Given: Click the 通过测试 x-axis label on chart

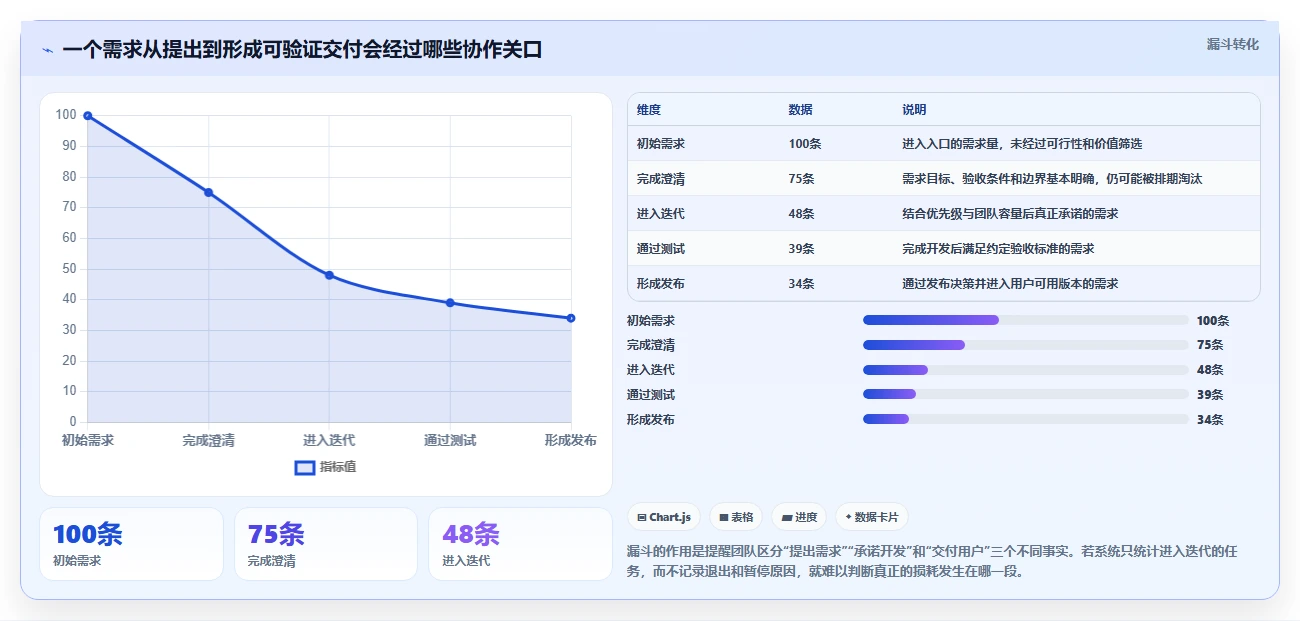Looking at the screenshot, I should 450,440.
